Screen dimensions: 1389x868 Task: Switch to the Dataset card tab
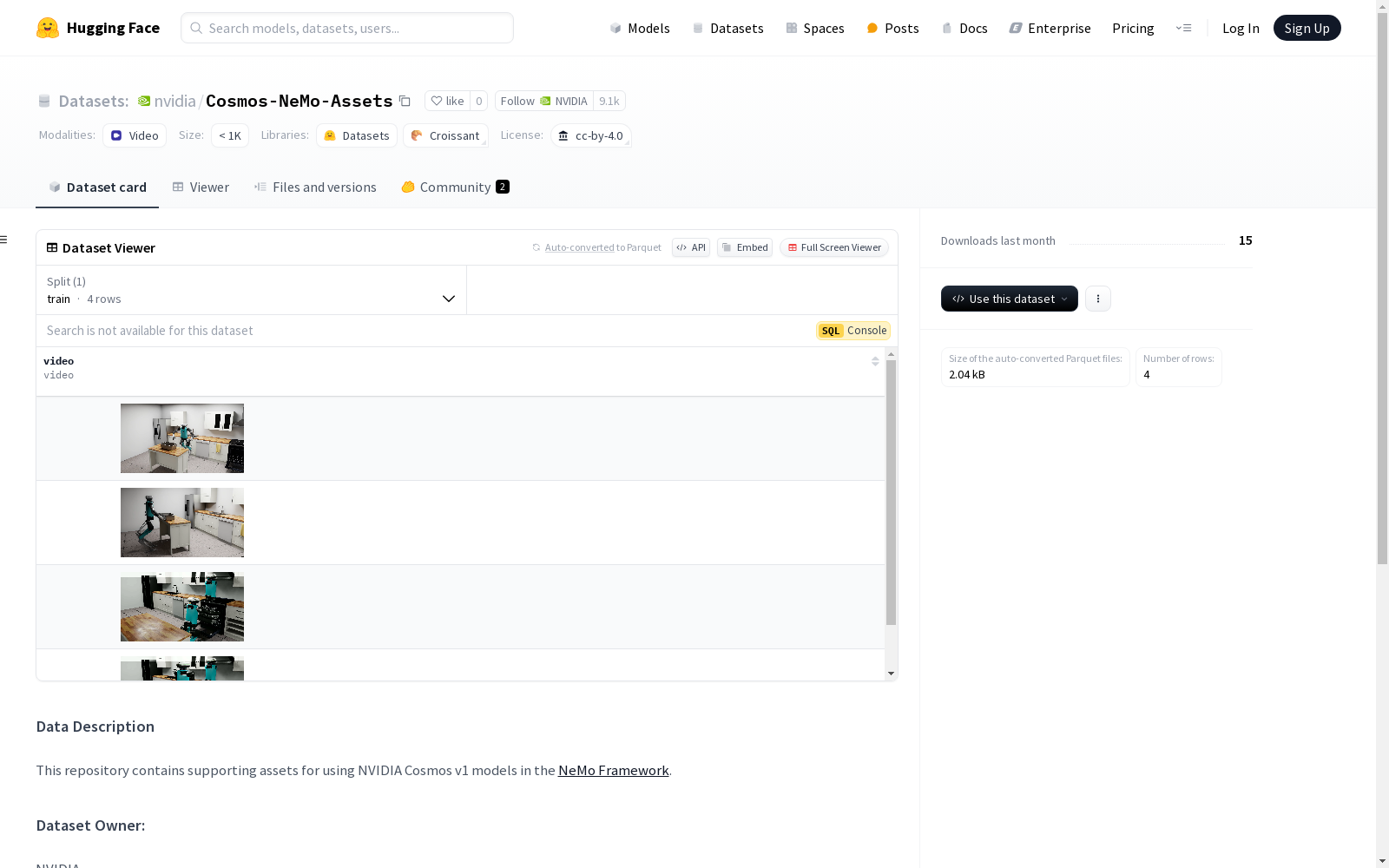[97, 187]
